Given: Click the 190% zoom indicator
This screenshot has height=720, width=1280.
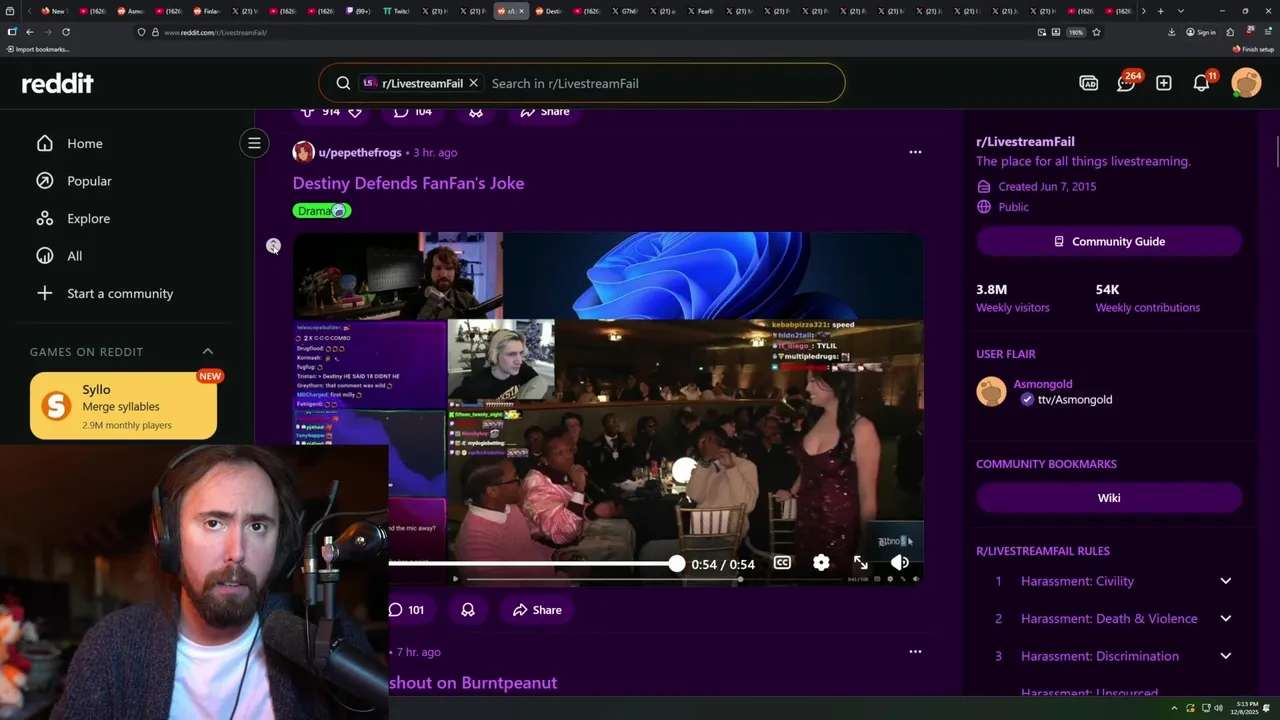Looking at the screenshot, I should [x=1075, y=32].
